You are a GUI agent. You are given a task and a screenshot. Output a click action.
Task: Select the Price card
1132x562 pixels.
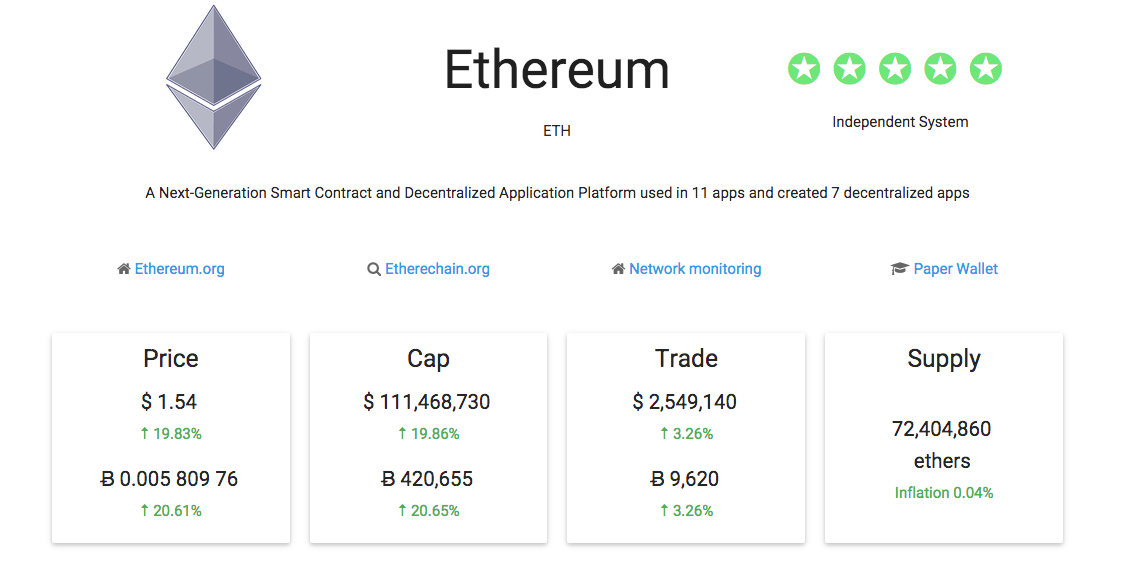(x=171, y=438)
